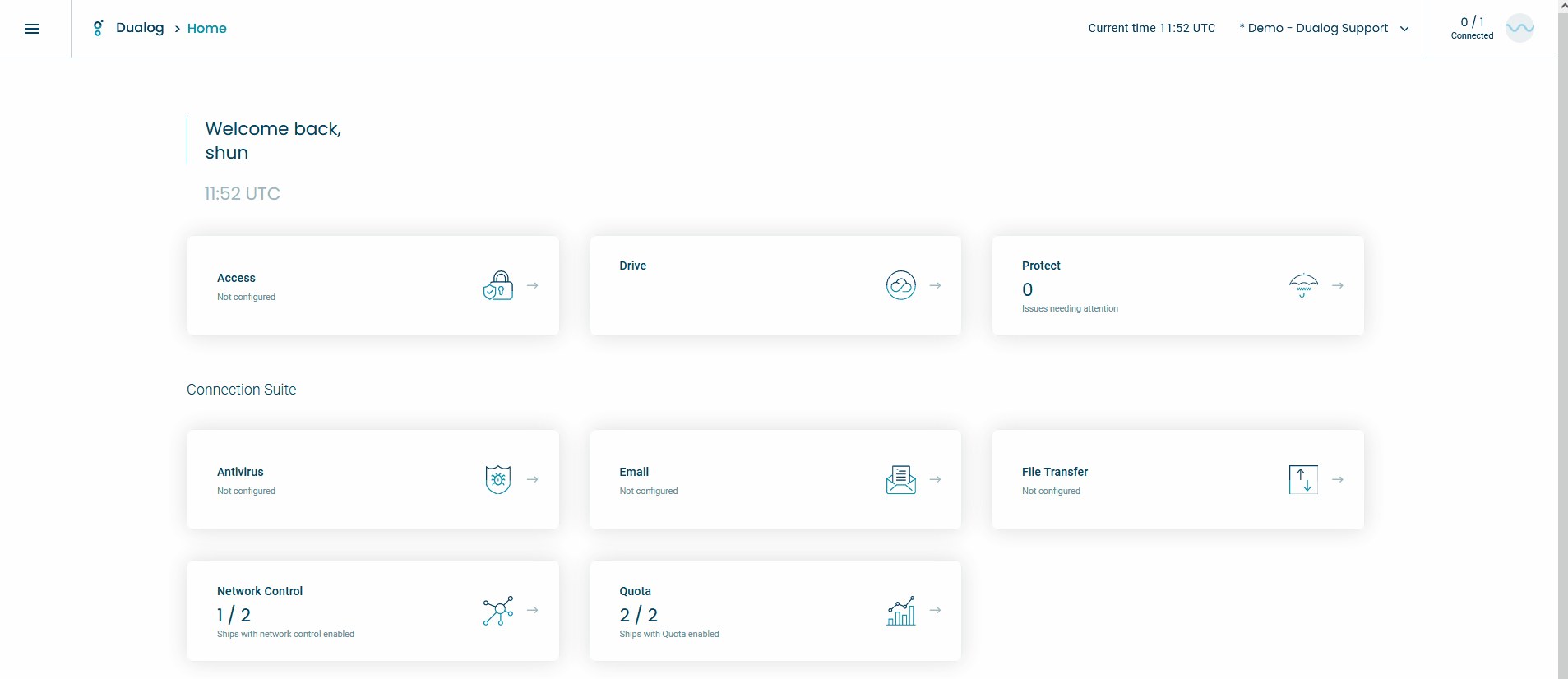Open the Protect issues card
Screen dimensions: 1568x679
click(1177, 285)
